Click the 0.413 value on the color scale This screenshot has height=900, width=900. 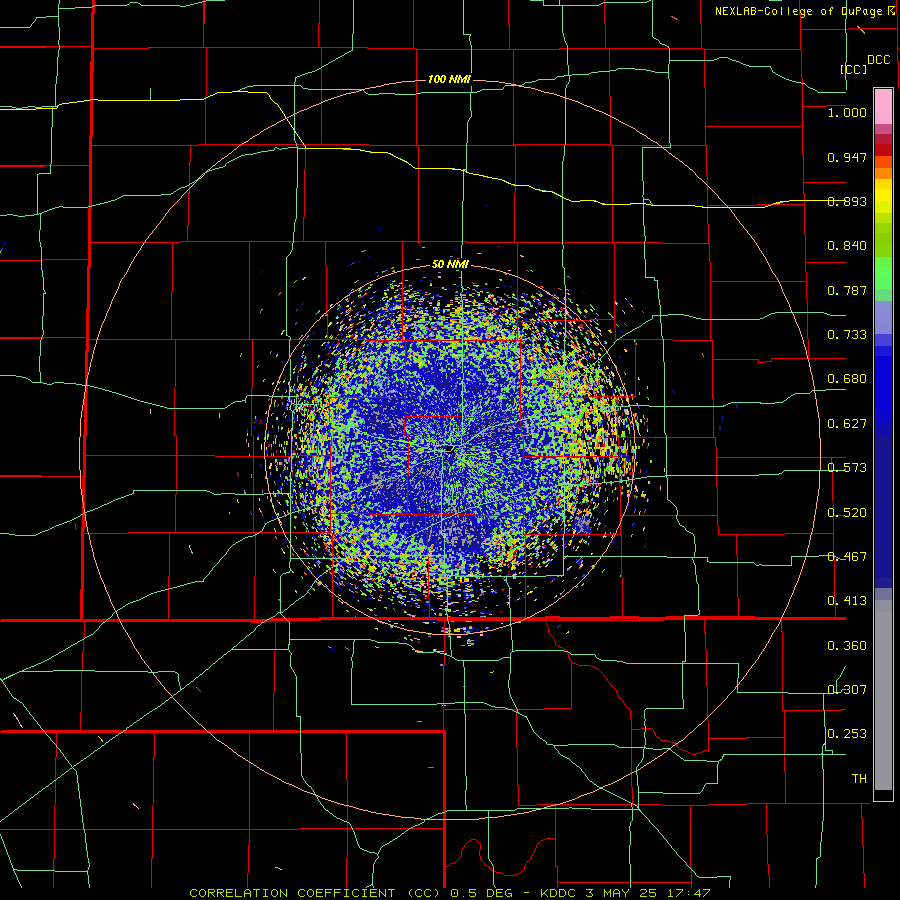point(847,601)
